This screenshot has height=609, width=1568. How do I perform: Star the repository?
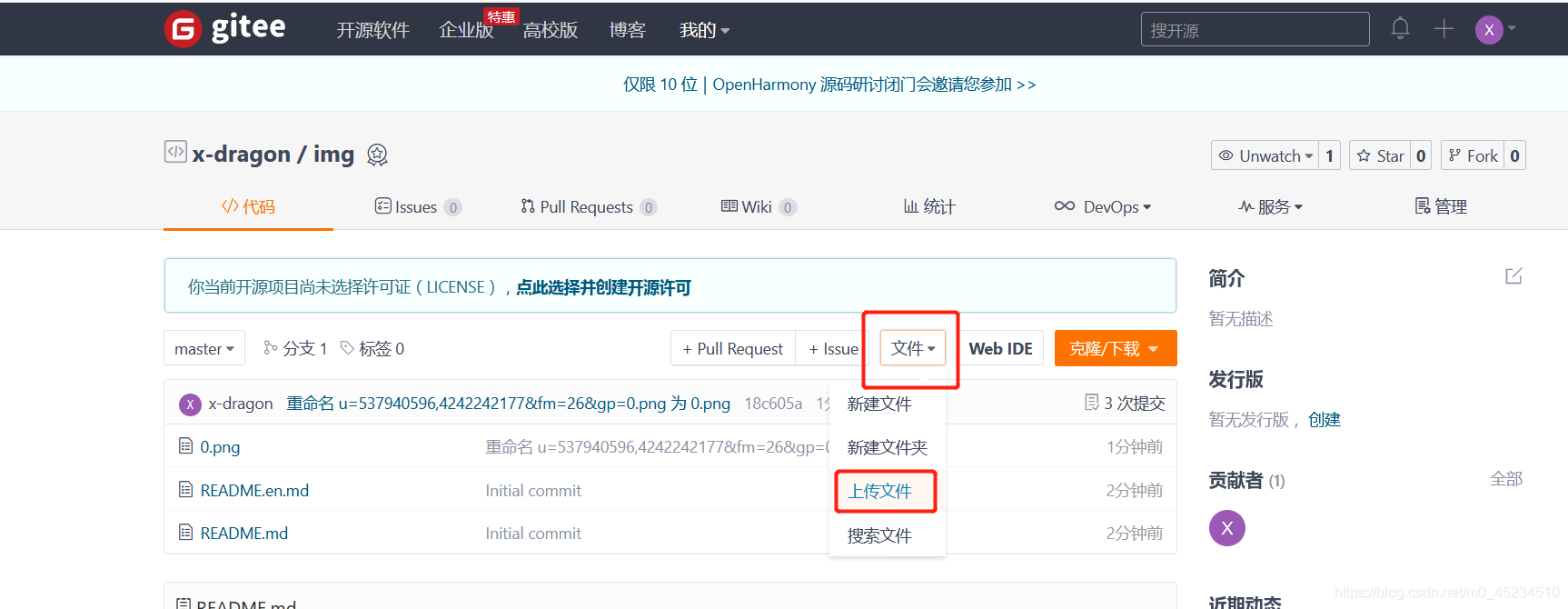1380,155
